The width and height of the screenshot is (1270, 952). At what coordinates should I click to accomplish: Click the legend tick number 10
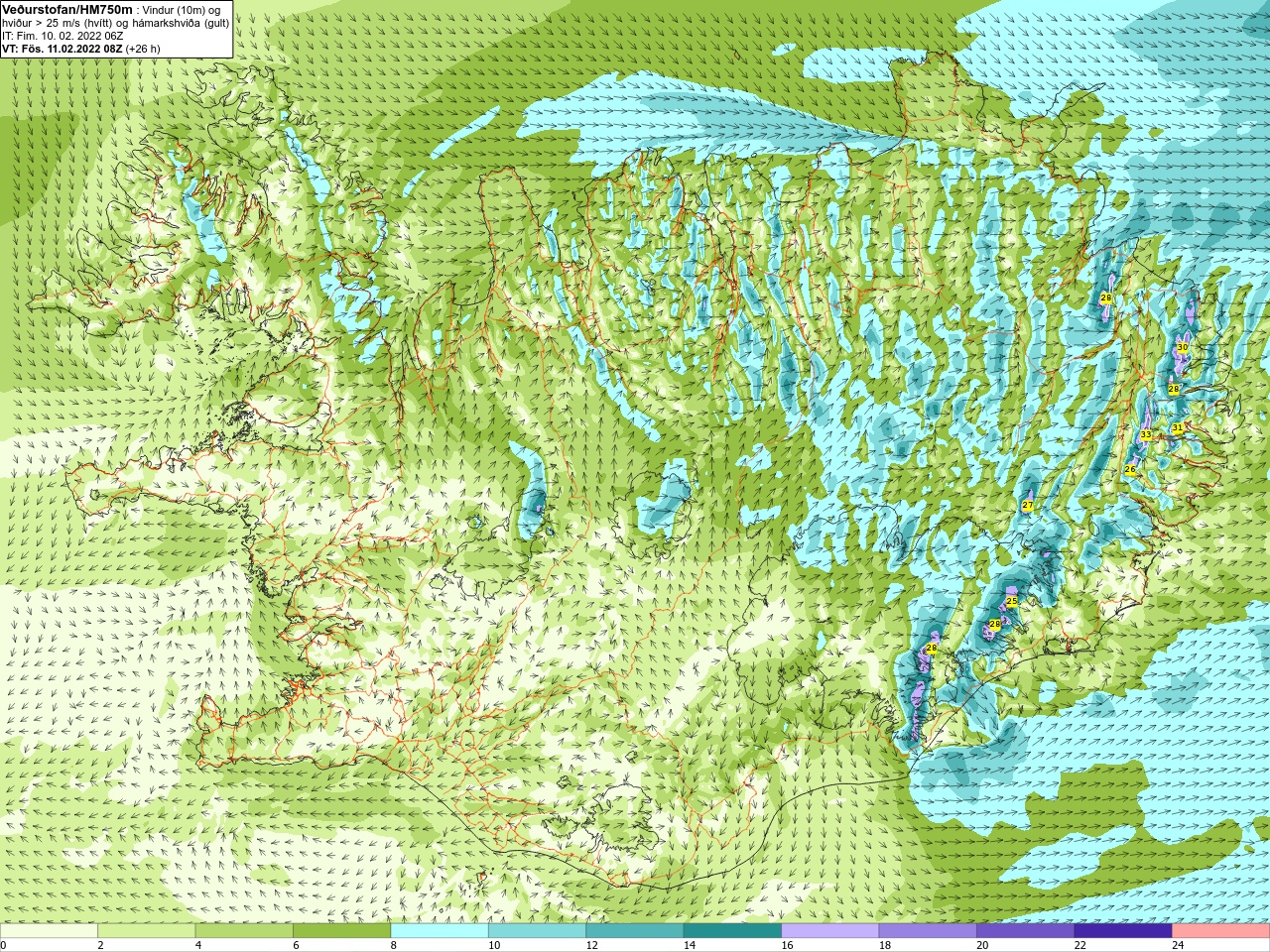tap(494, 945)
